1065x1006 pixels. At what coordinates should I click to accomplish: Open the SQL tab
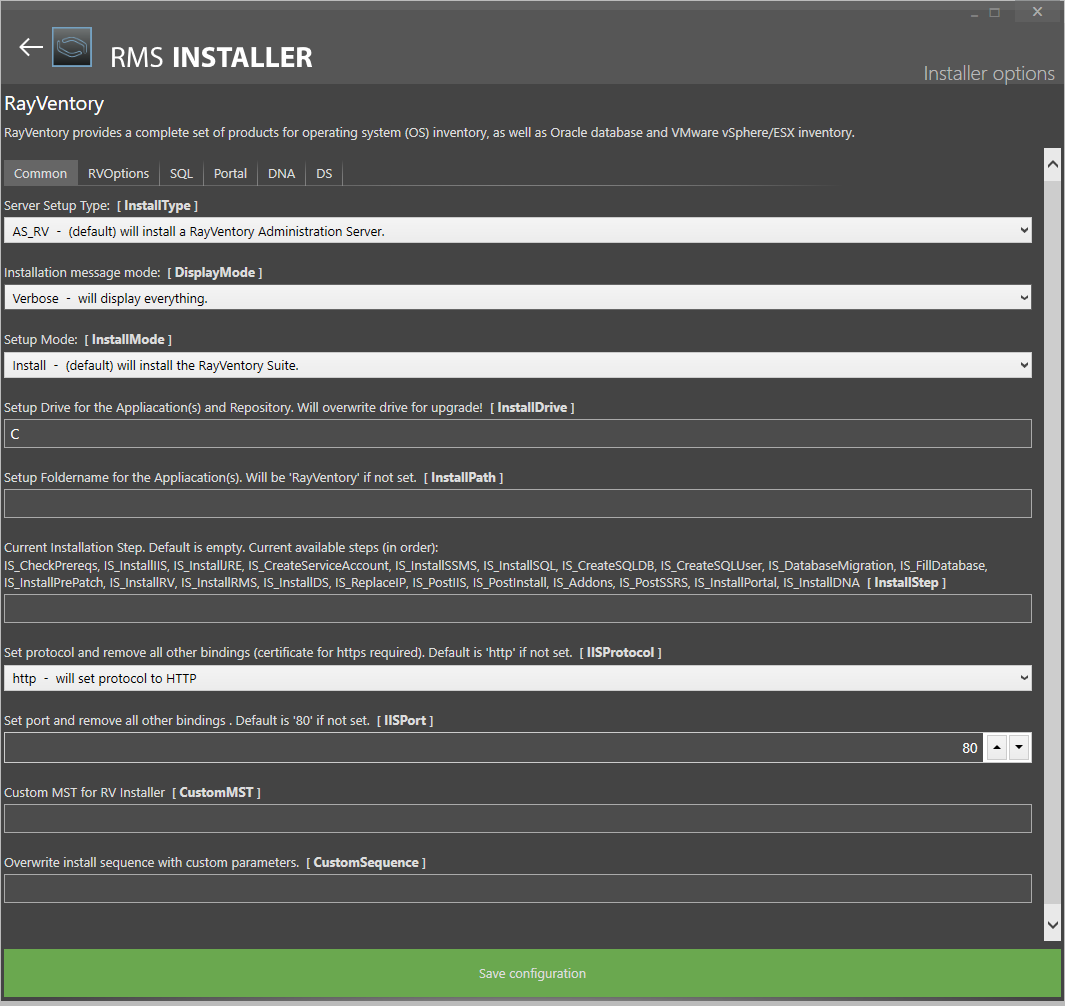coord(181,173)
